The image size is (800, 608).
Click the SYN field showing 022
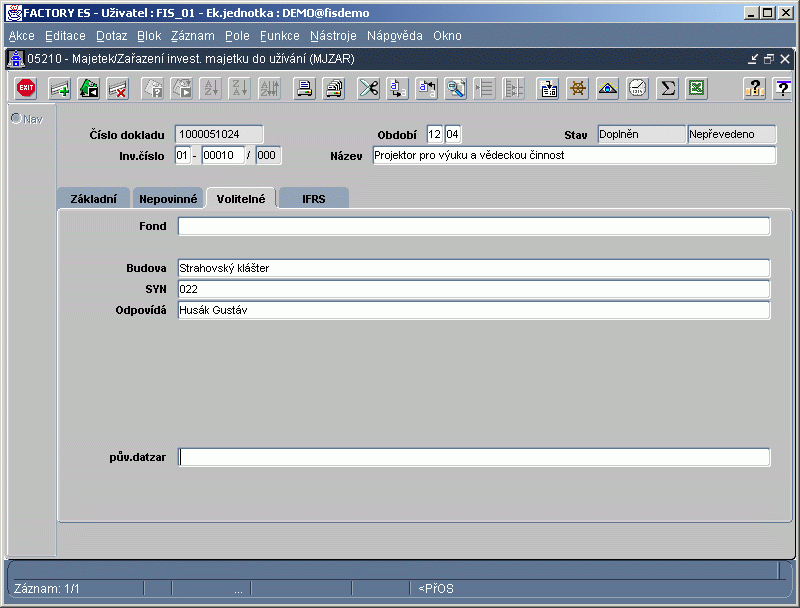click(473, 289)
